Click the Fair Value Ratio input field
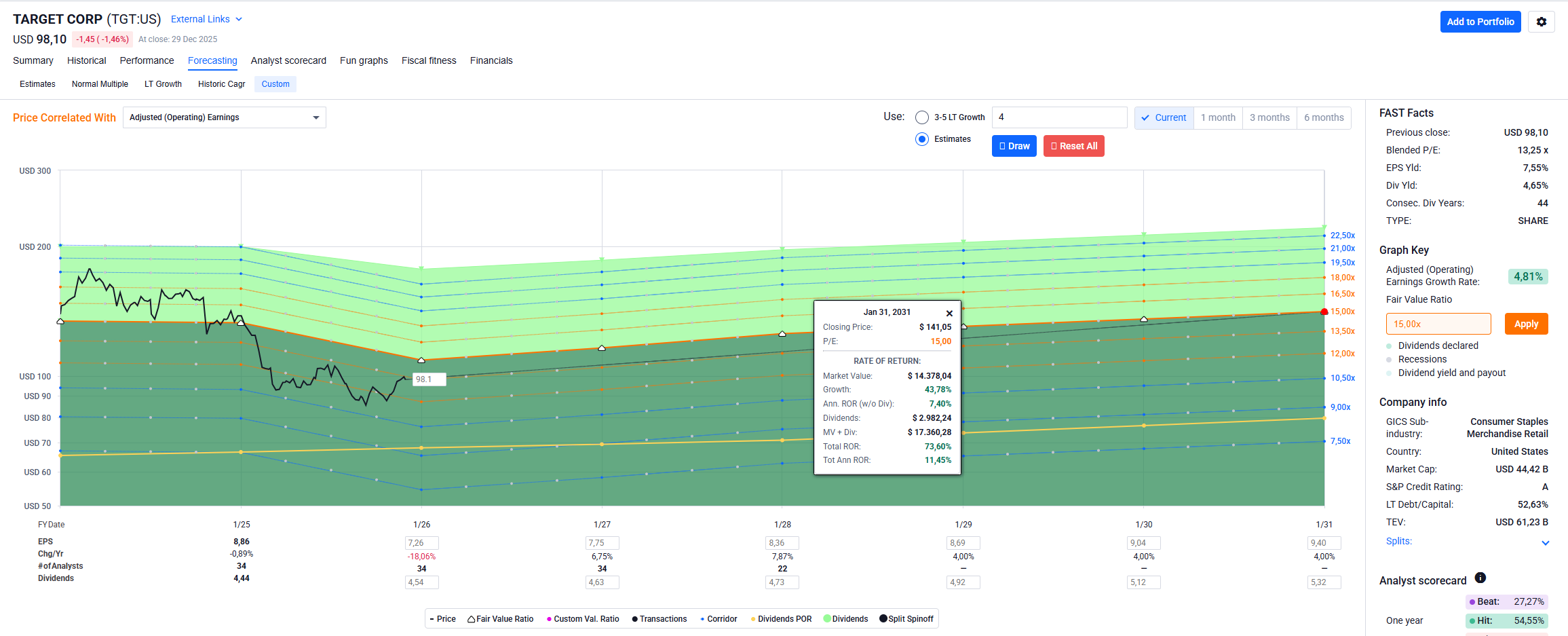Image resolution: width=1568 pixels, height=636 pixels. click(x=1438, y=324)
